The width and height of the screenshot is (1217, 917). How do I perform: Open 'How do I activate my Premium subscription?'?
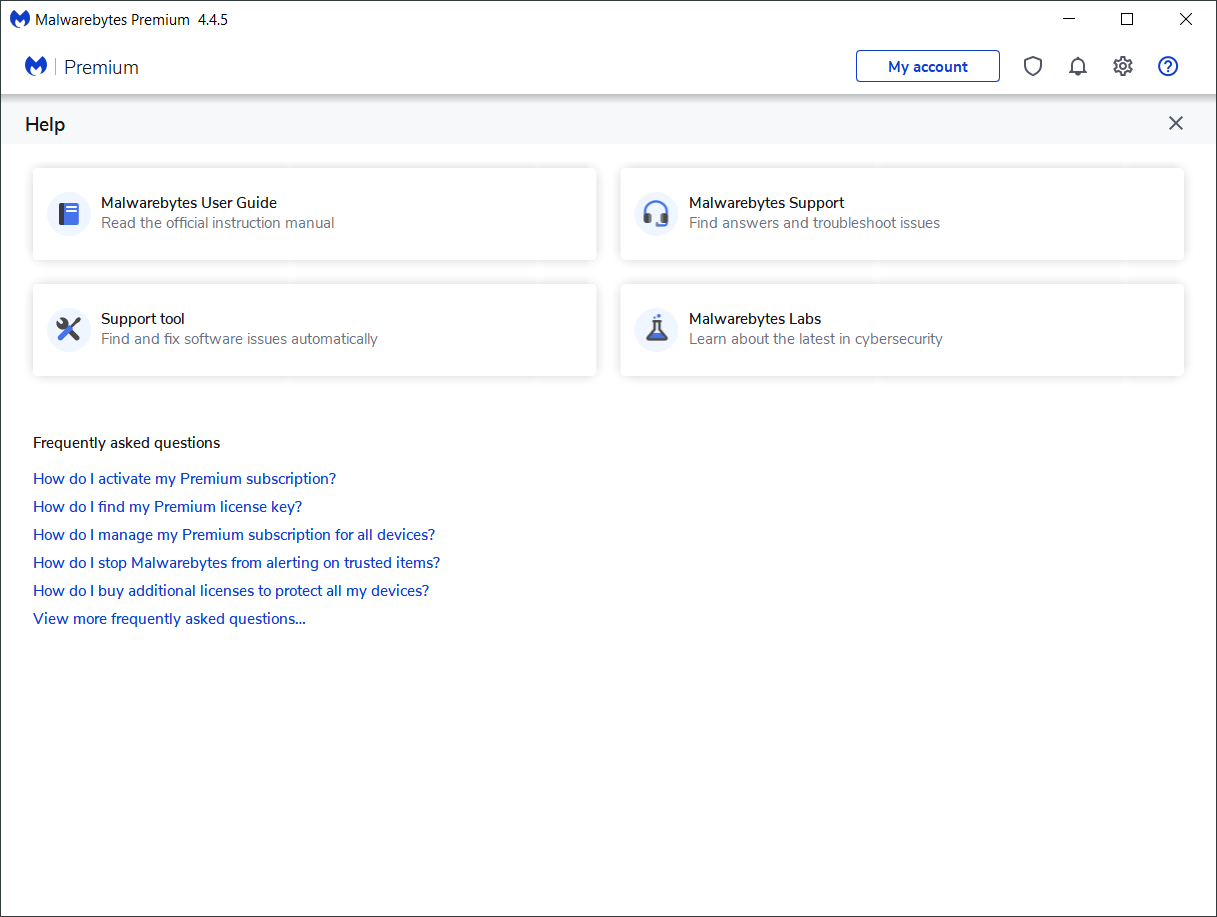185,478
